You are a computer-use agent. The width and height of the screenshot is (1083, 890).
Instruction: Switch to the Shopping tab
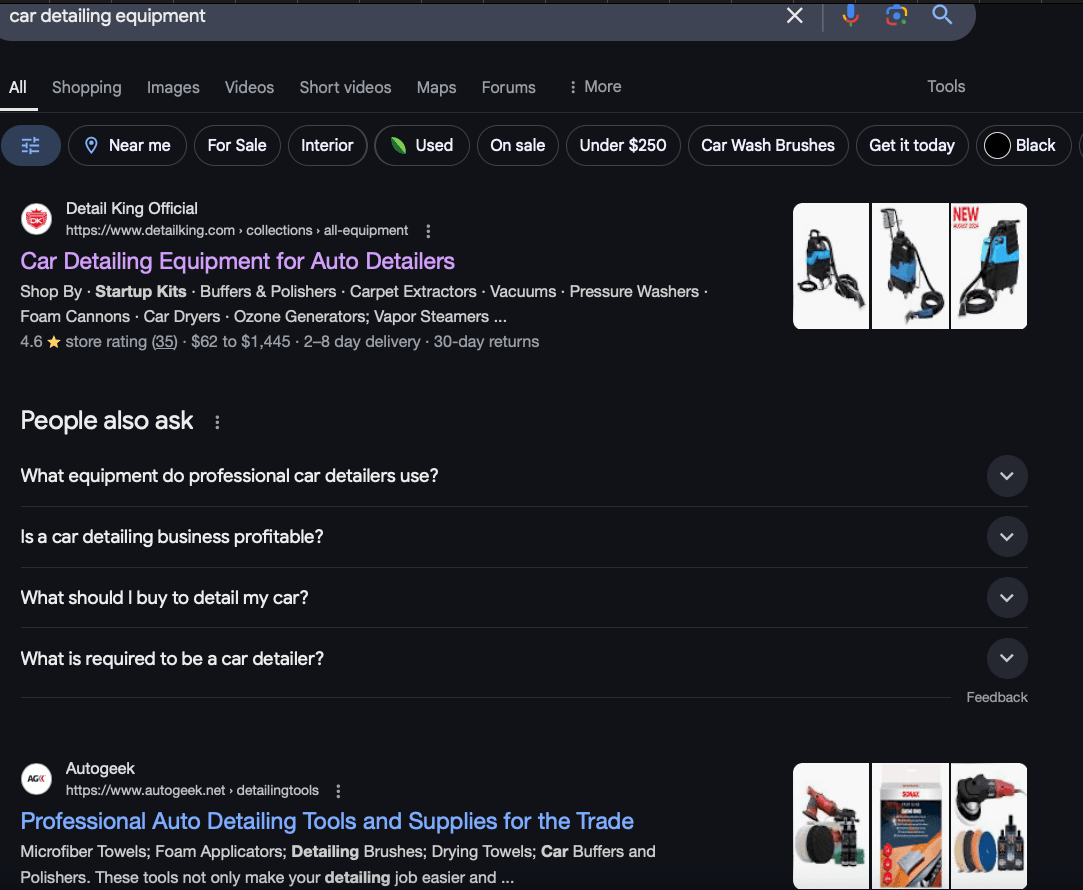86,87
